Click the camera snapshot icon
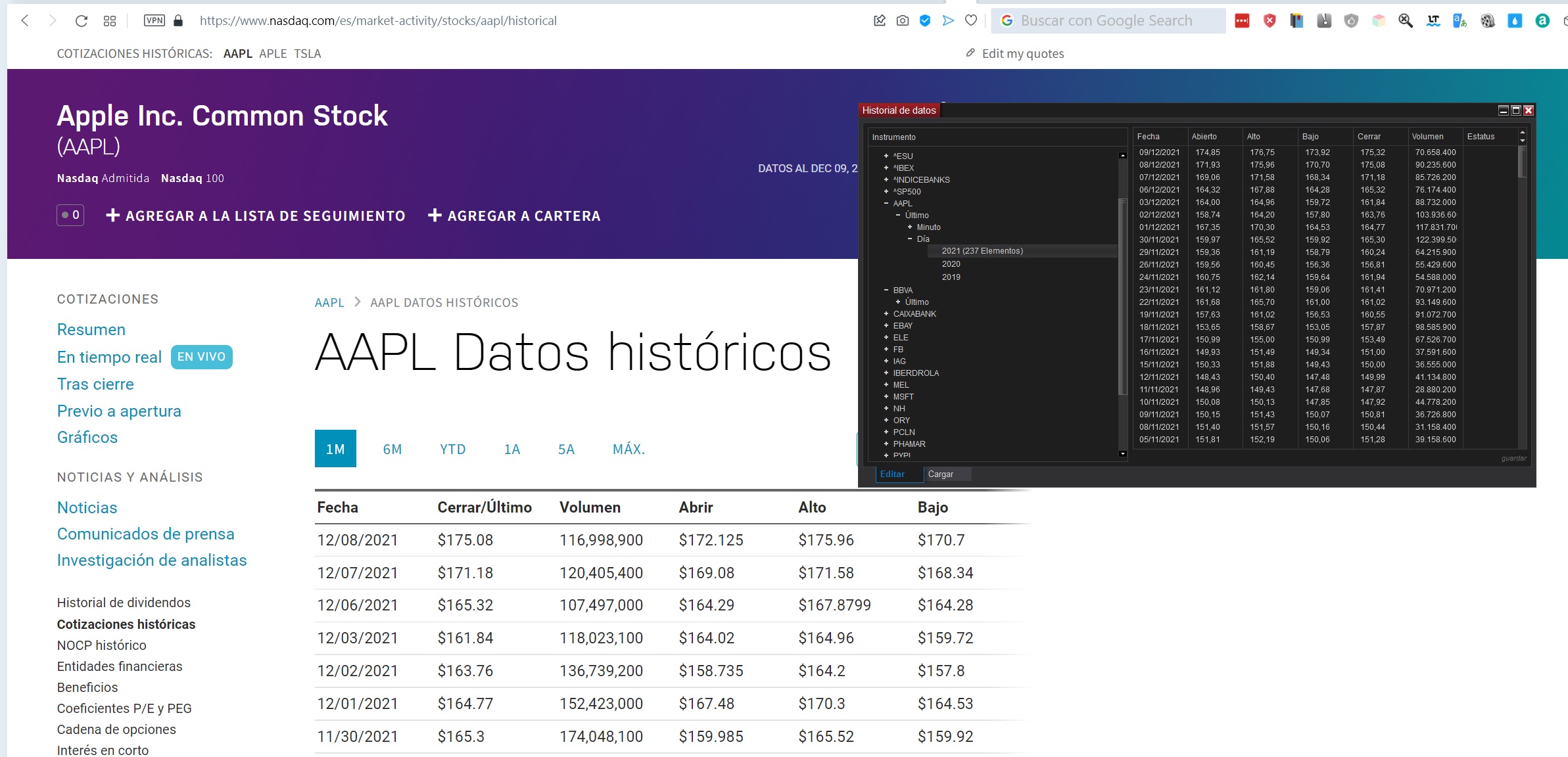 903,21
